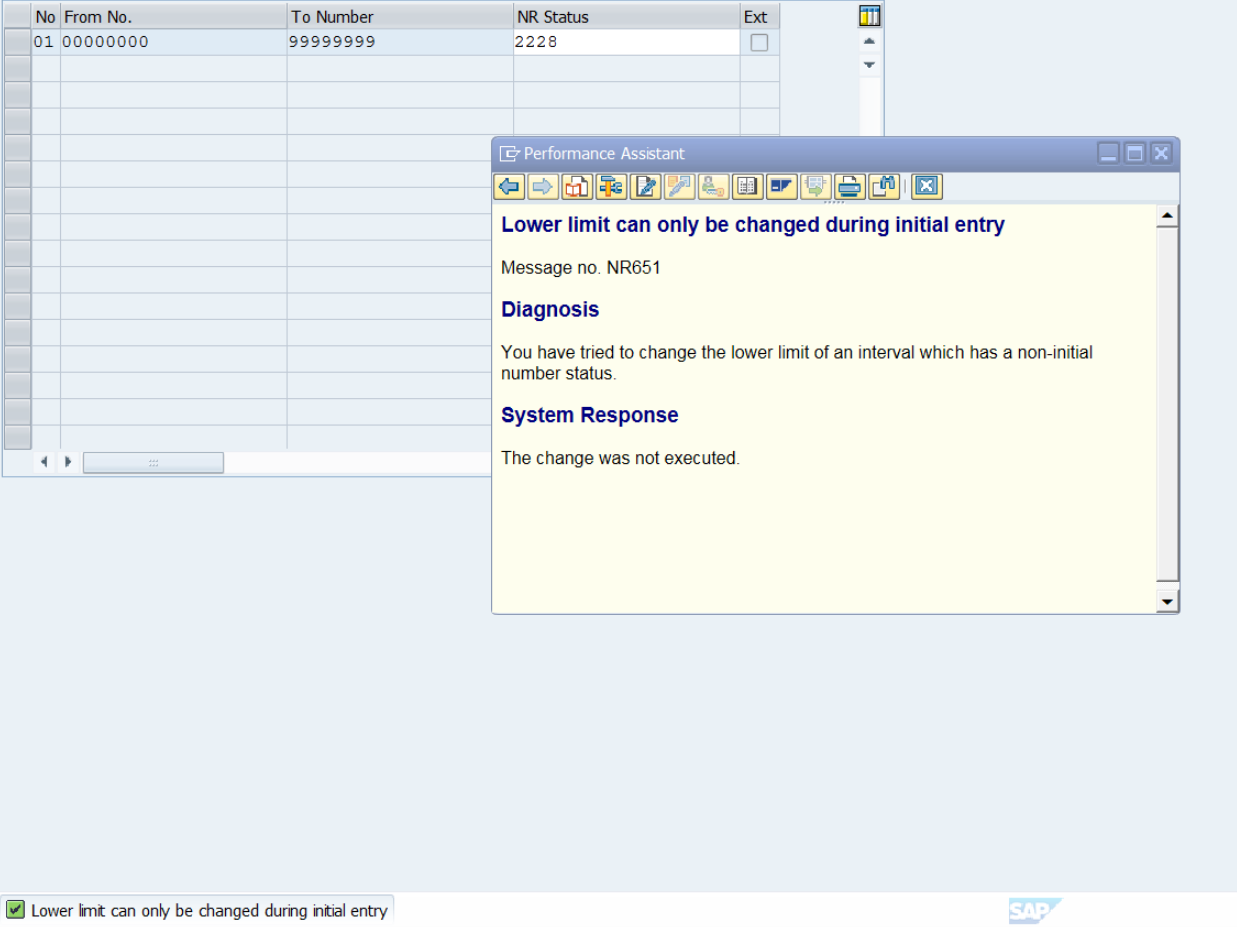This screenshot has height=927, width=1237.
Task: Open Find with binoculars icon
Action: [x=883, y=186]
